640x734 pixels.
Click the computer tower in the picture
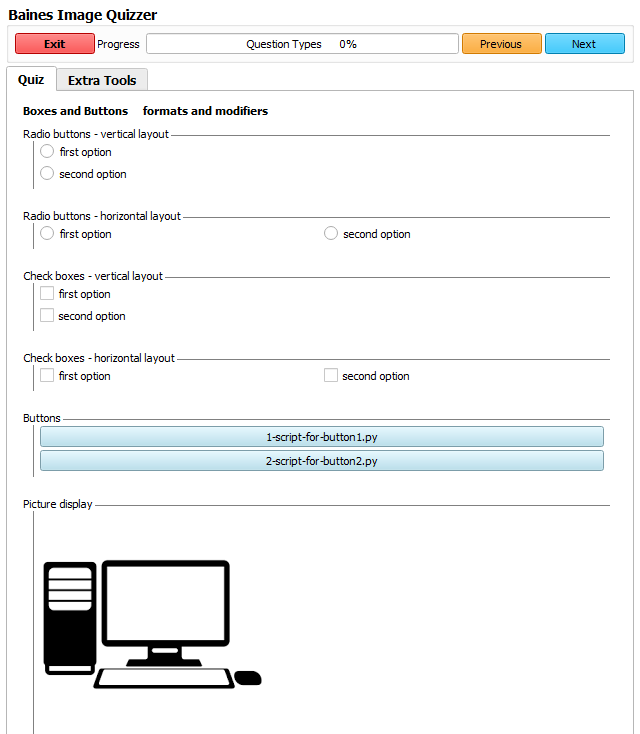(69, 616)
